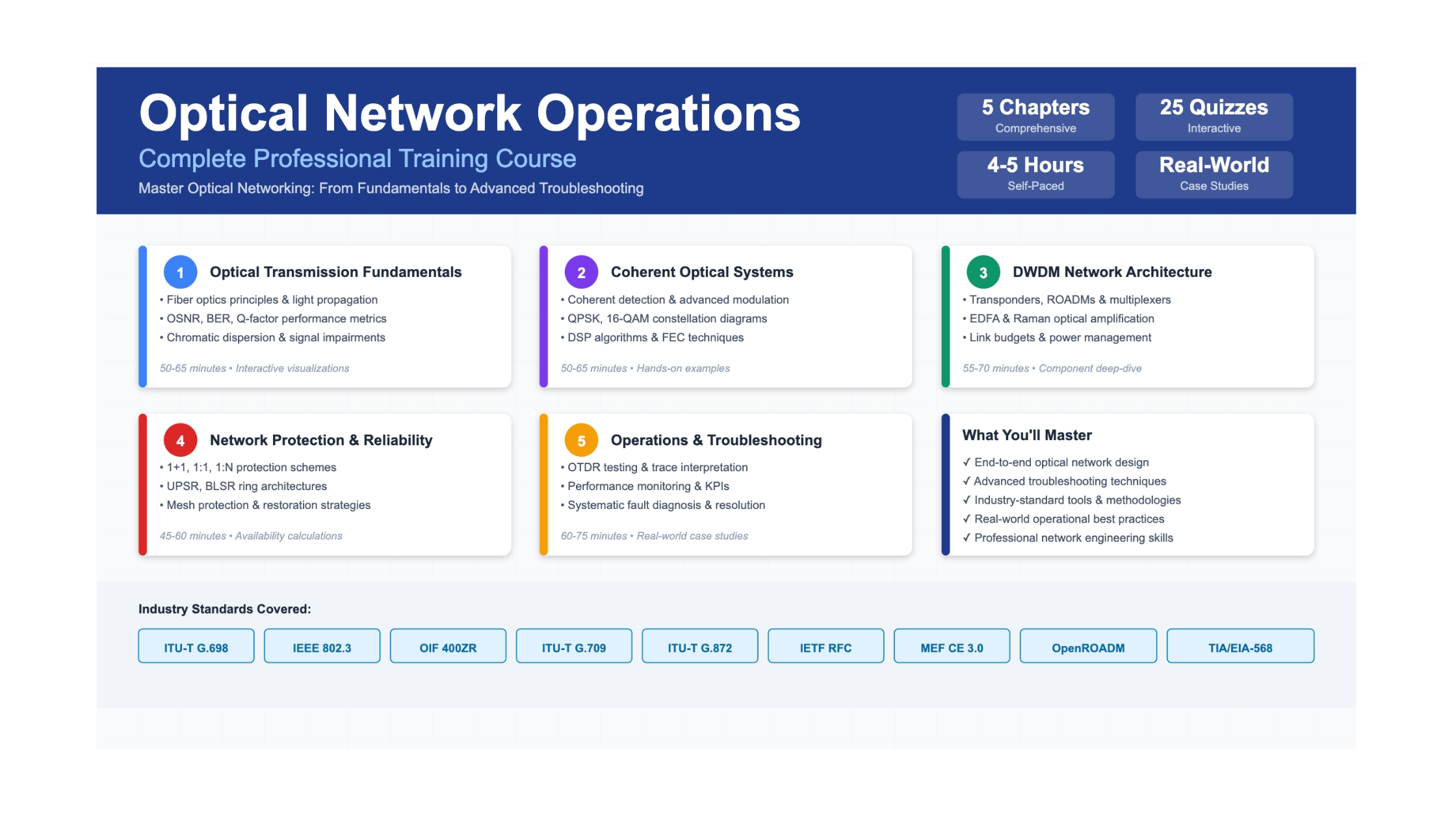
Task: Click the Optical Network Operations main title
Action: click(469, 113)
